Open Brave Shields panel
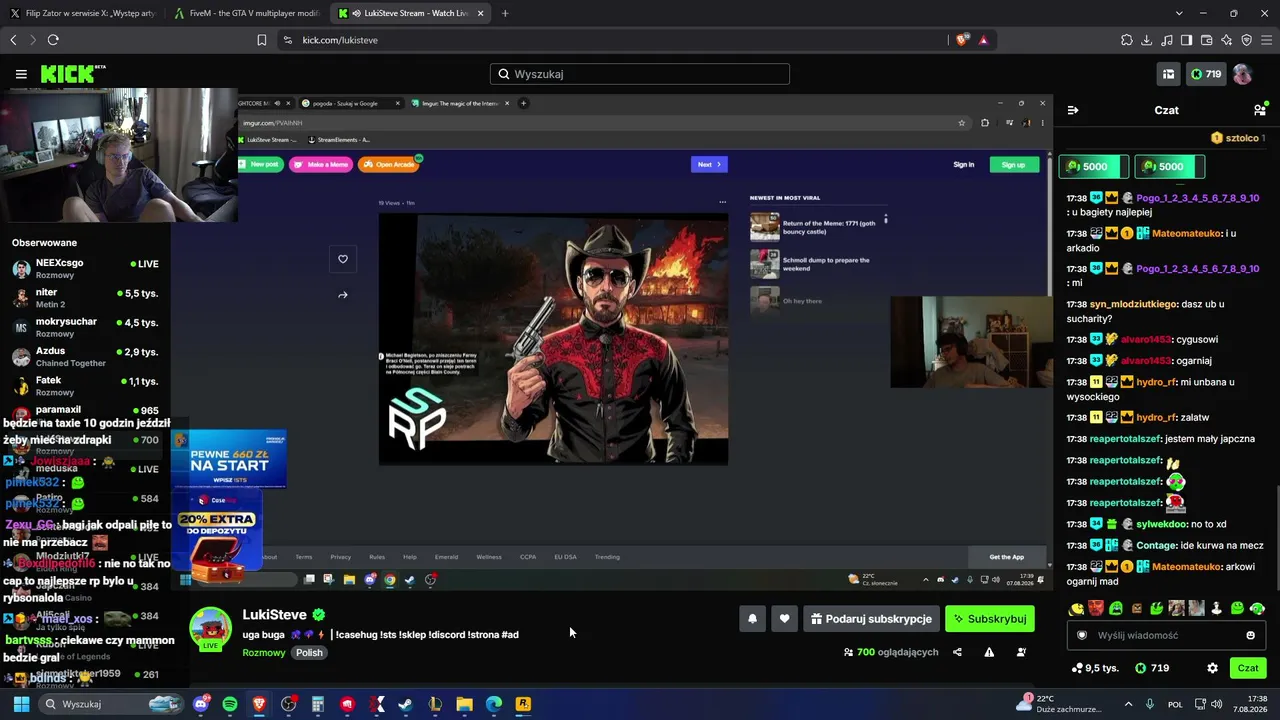The height and width of the screenshot is (720, 1280). [x=962, y=40]
